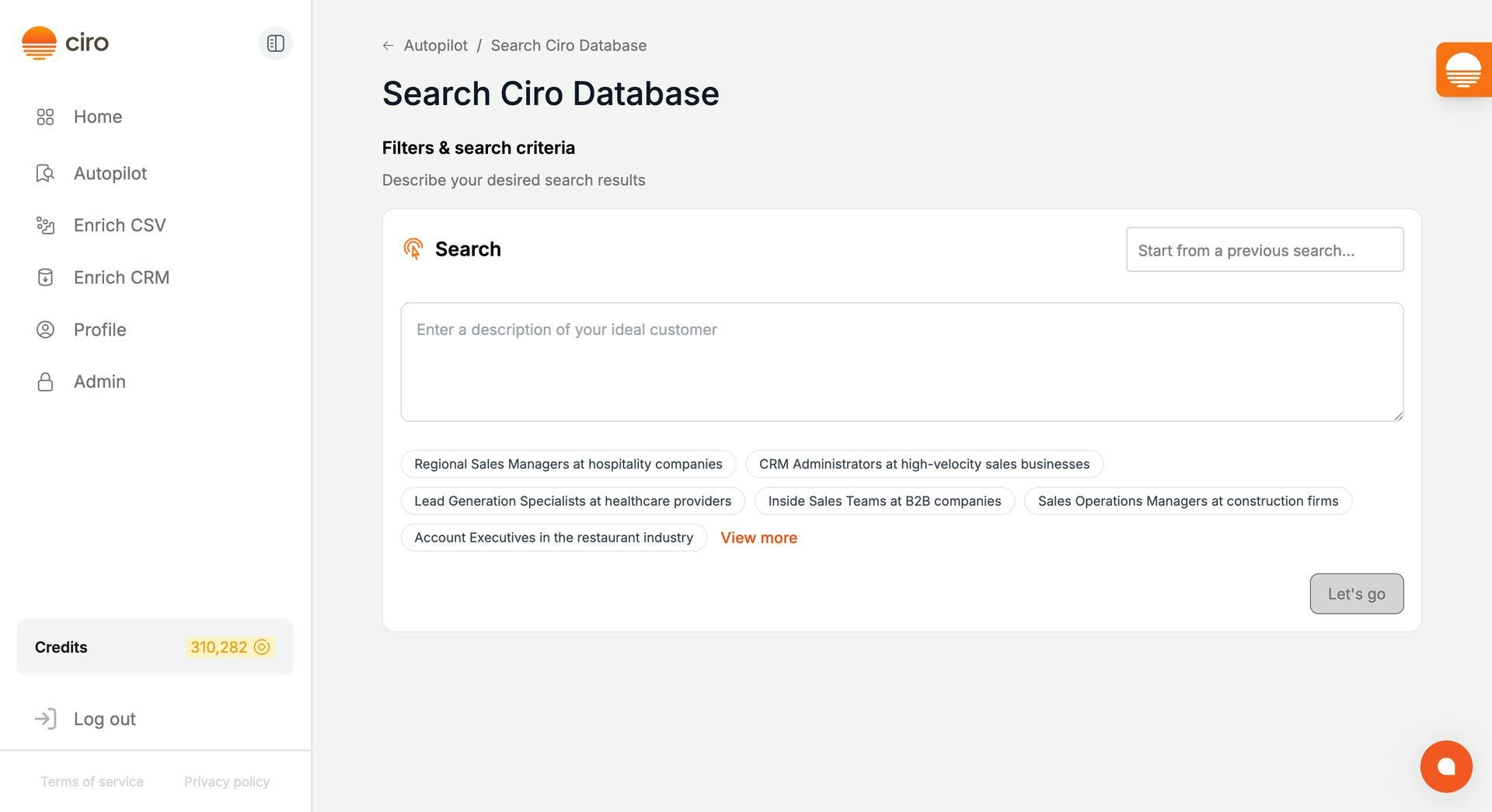Image resolution: width=1492 pixels, height=812 pixels.
Task: Open the Terms of service link
Action: click(x=92, y=782)
